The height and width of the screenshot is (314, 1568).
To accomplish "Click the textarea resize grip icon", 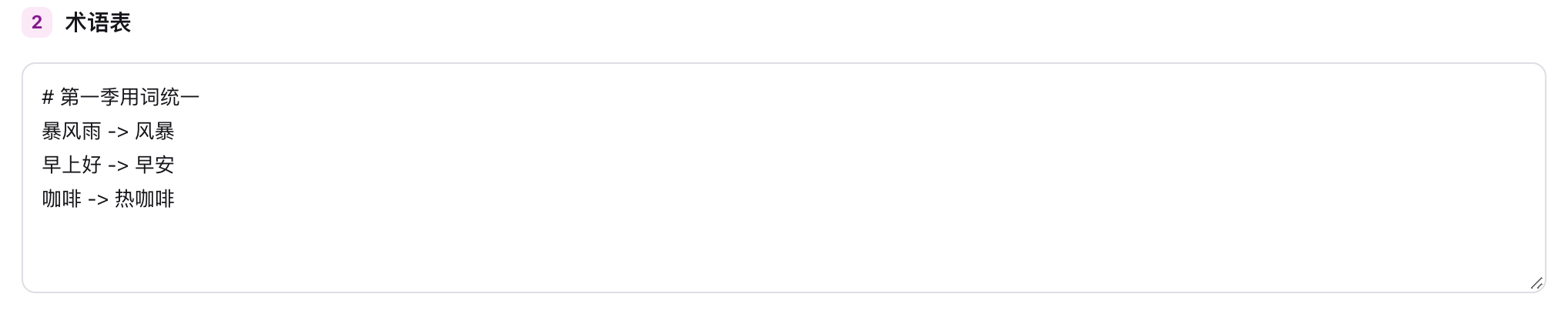I will point(1536,282).
